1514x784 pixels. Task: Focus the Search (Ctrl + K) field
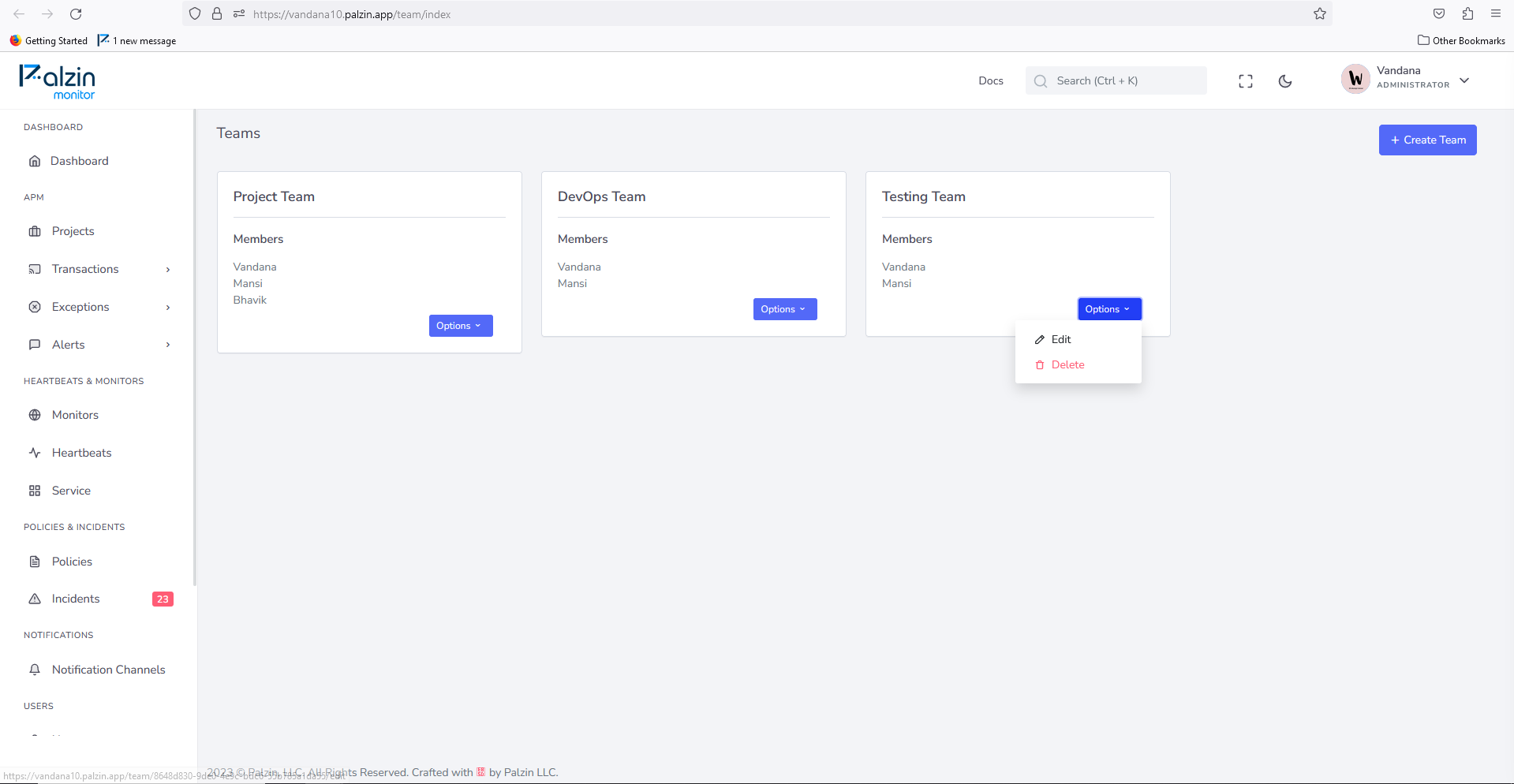(1116, 80)
